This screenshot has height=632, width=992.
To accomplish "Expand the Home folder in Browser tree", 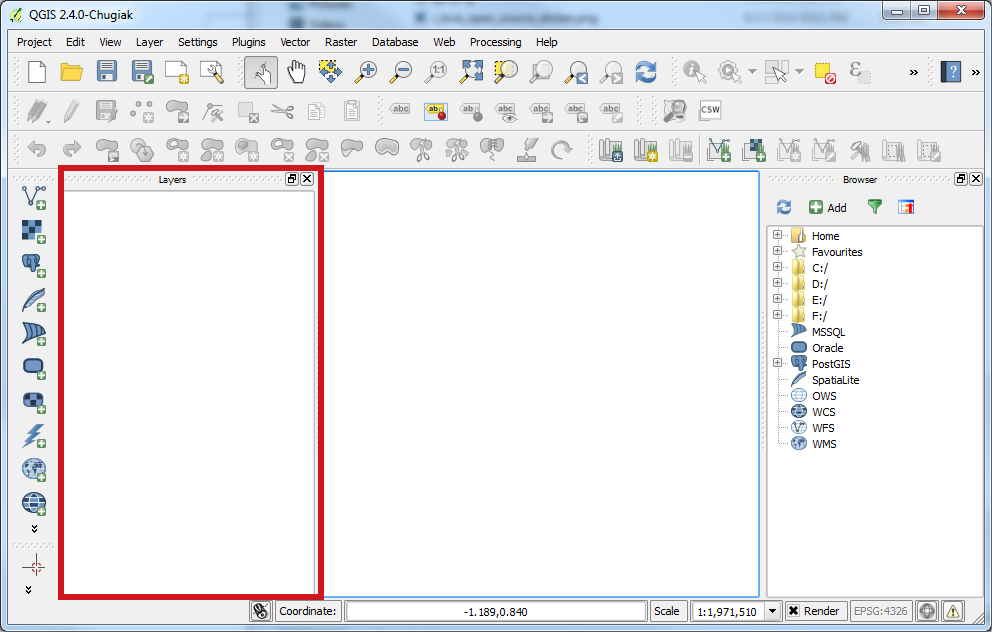I will (777, 236).
